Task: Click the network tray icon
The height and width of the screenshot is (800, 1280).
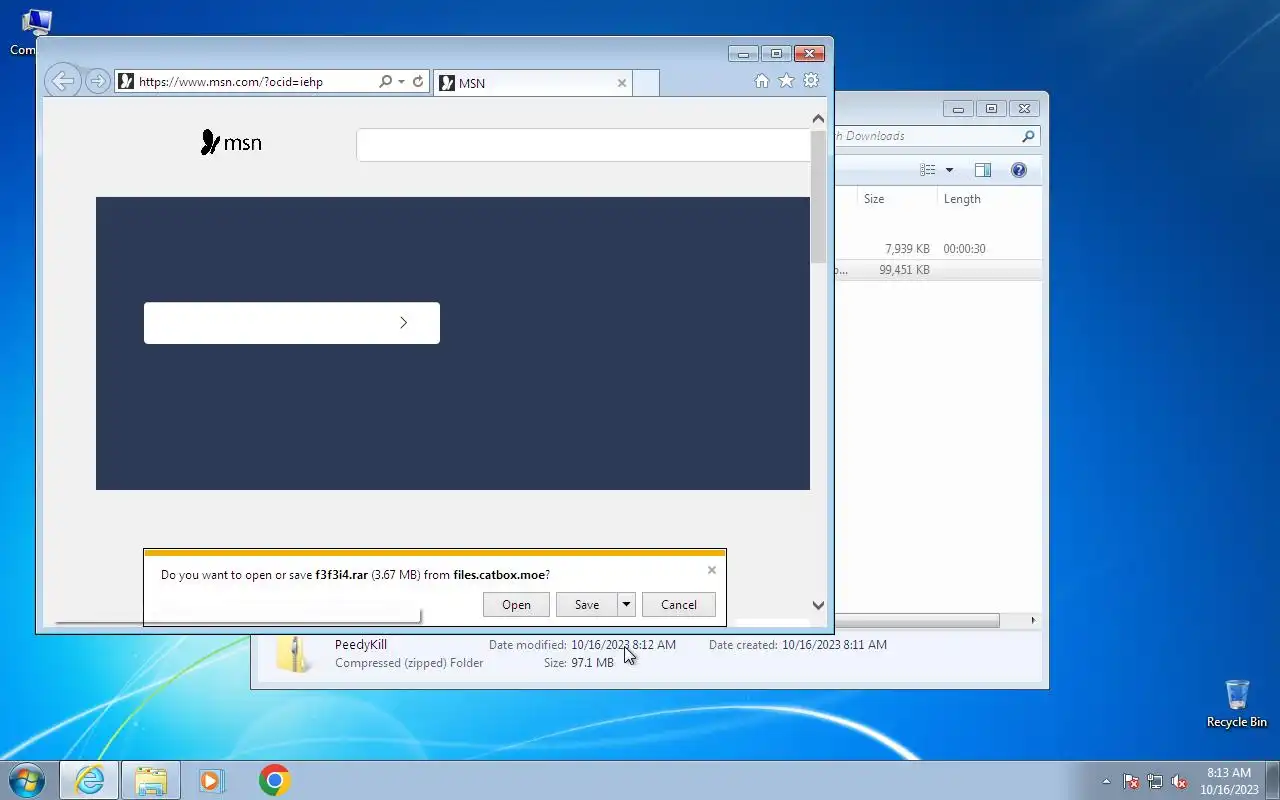Action: click(x=1155, y=781)
